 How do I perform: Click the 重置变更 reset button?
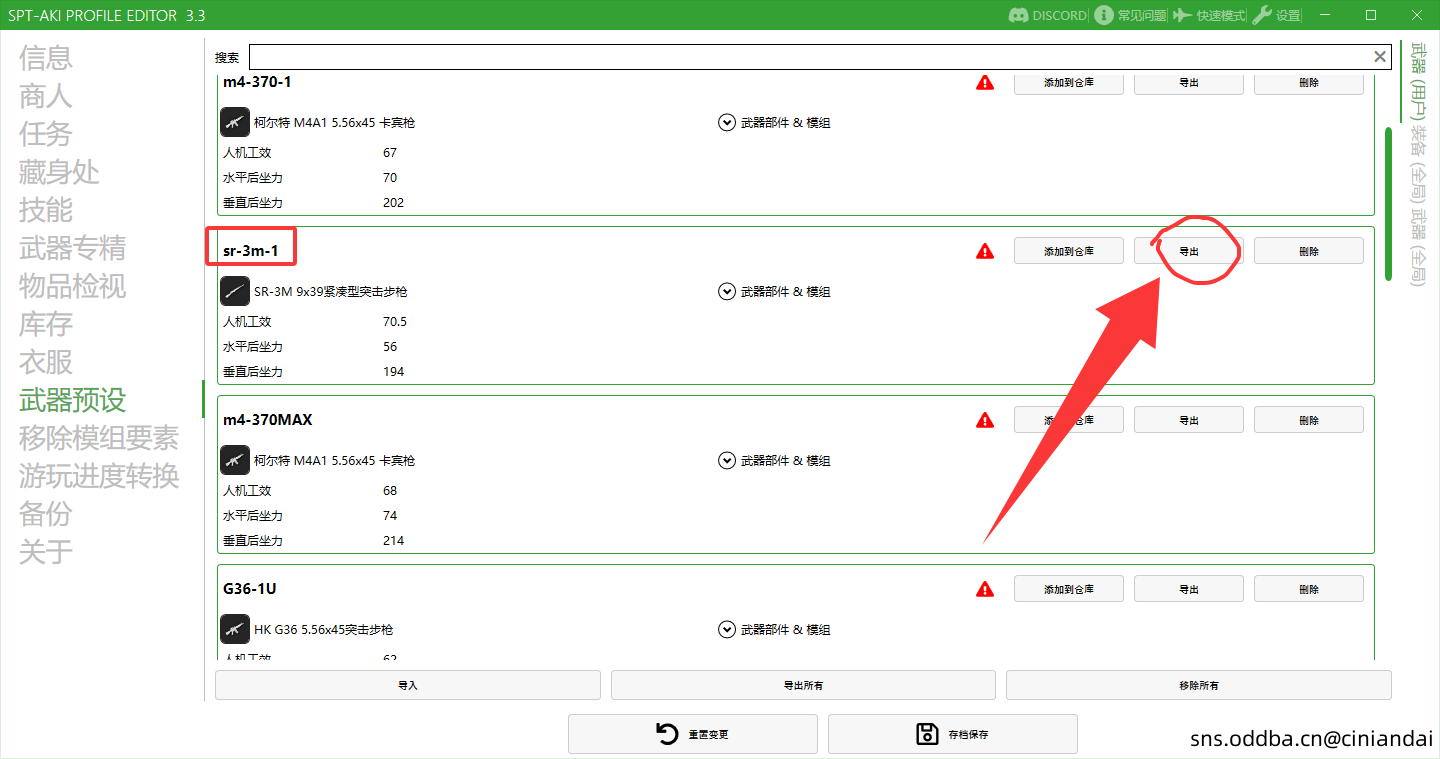pos(693,734)
